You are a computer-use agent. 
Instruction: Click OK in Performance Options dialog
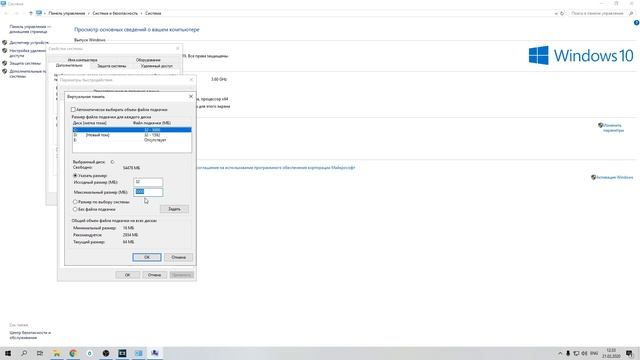127,275
